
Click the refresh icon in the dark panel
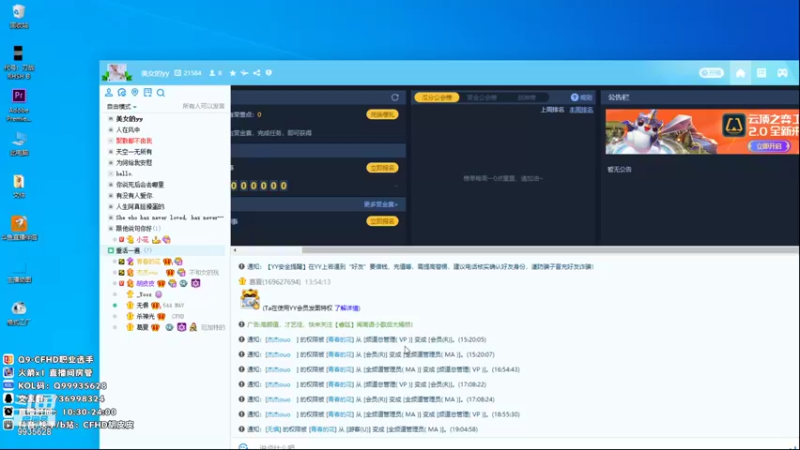pos(395,97)
